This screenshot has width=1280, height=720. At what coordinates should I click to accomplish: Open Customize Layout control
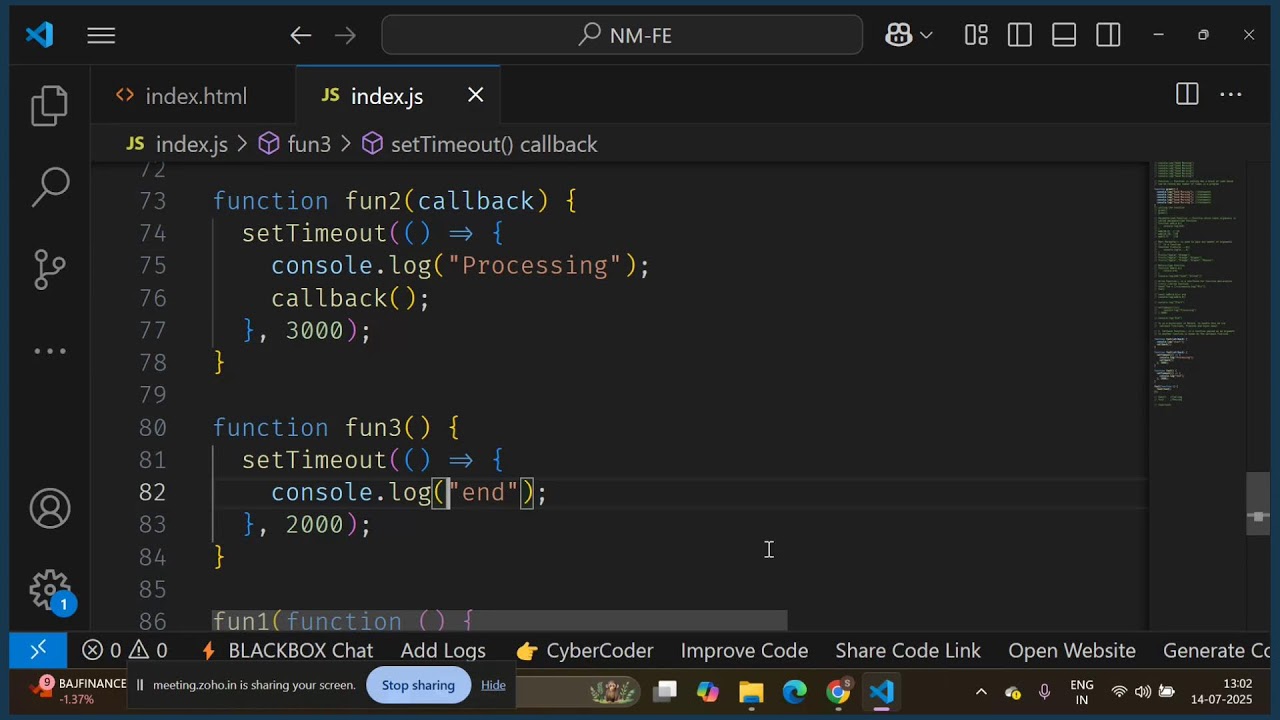pyautogui.click(x=976, y=35)
